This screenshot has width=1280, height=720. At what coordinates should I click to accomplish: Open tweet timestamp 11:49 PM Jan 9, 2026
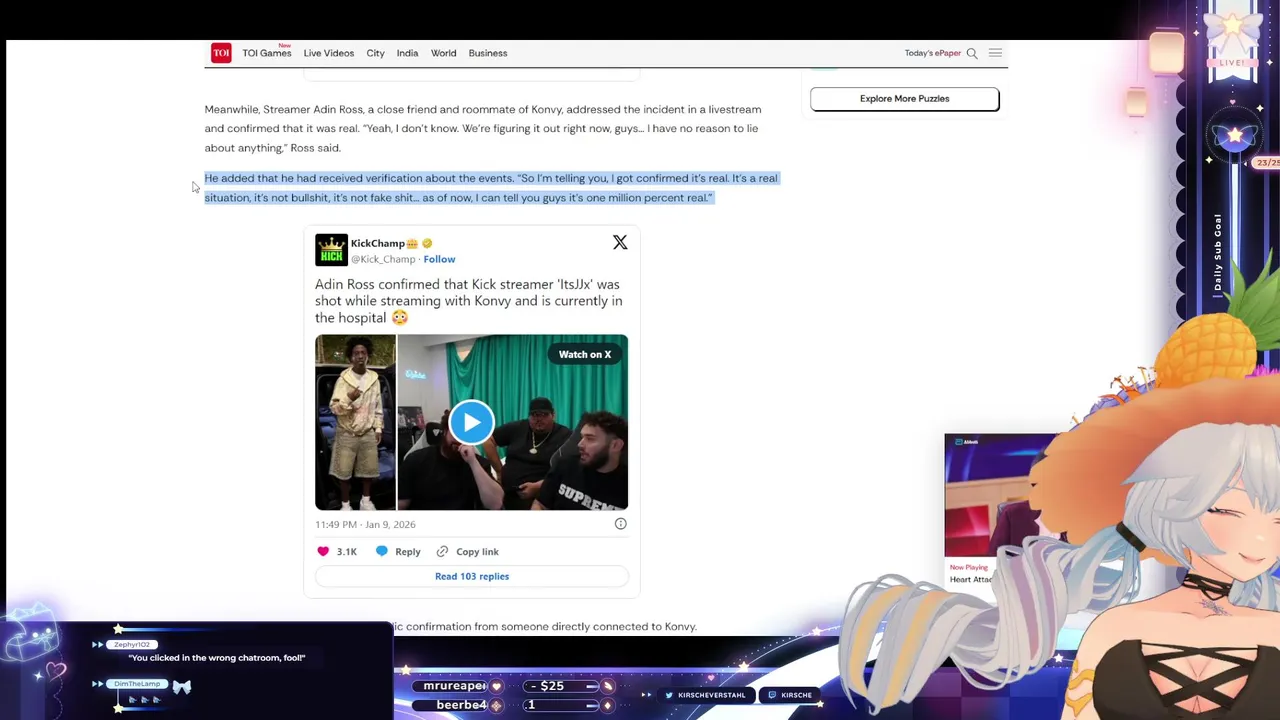[x=365, y=524]
